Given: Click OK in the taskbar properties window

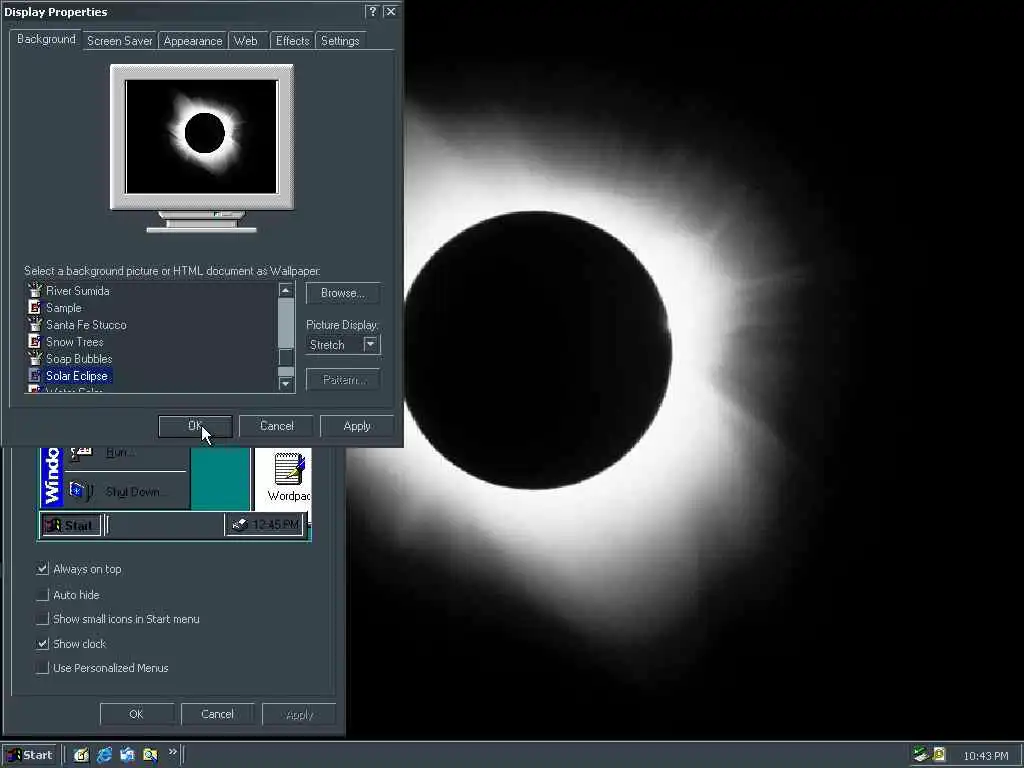Looking at the screenshot, I should click(x=136, y=714).
